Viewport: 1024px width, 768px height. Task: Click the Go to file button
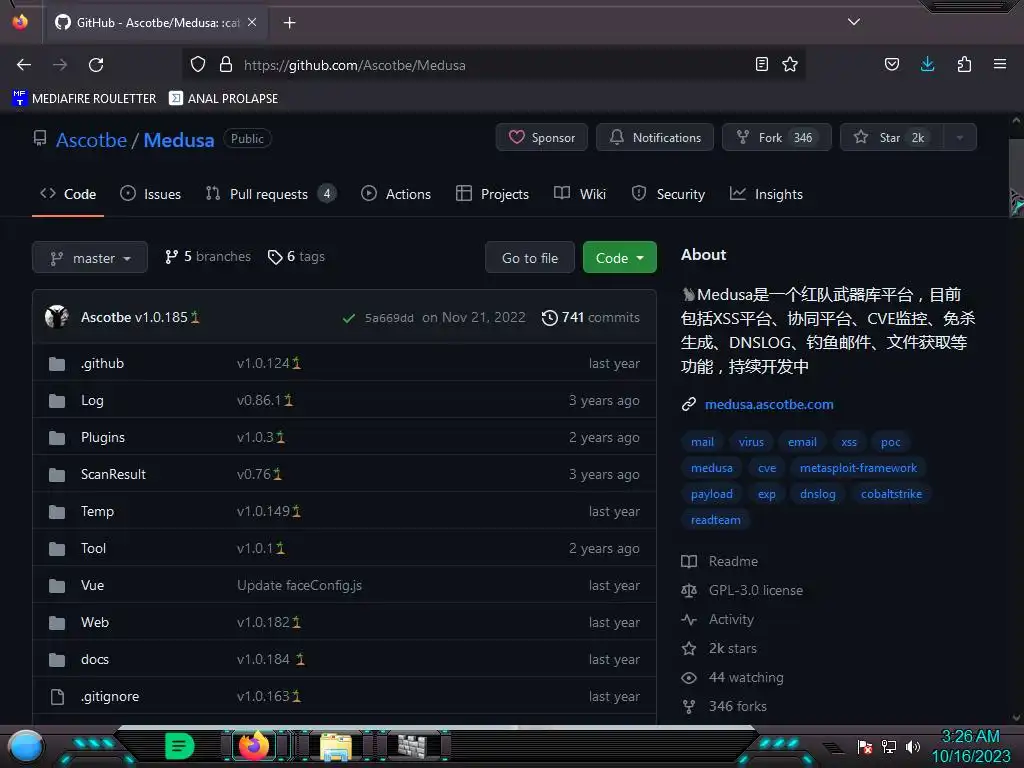530,257
